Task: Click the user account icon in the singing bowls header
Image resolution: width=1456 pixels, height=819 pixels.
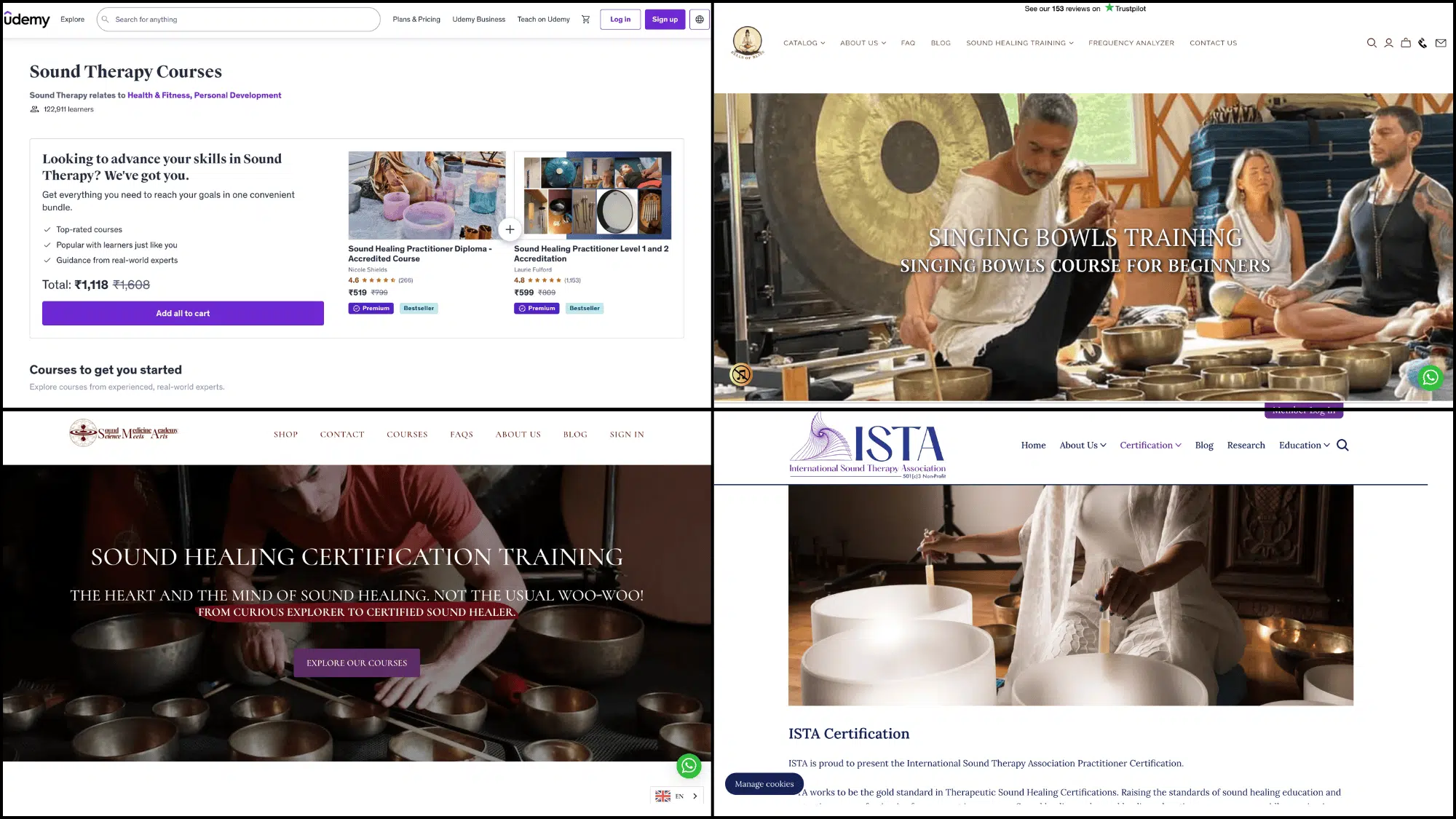Action: click(1388, 43)
